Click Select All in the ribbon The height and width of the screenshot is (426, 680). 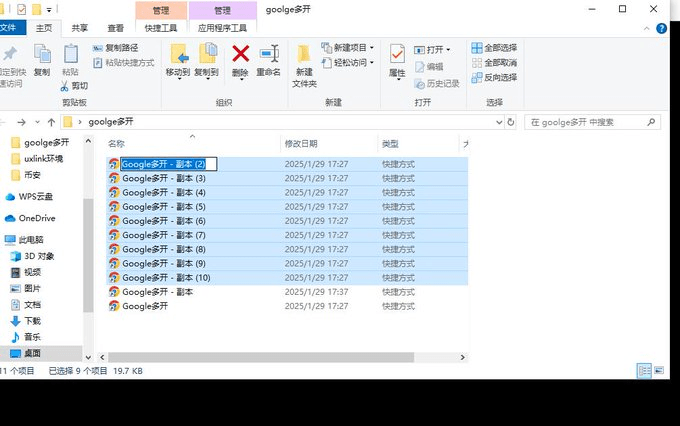click(x=494, y=48)
